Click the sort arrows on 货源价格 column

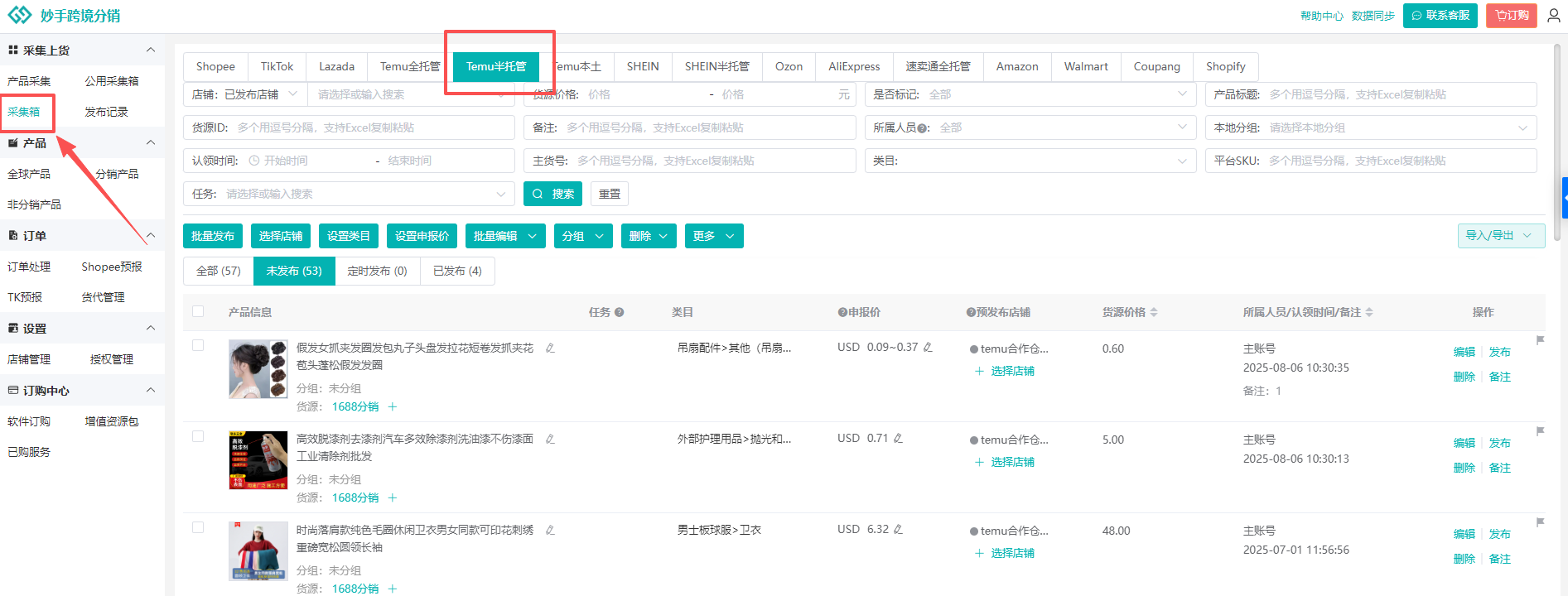coord(1154,312)
